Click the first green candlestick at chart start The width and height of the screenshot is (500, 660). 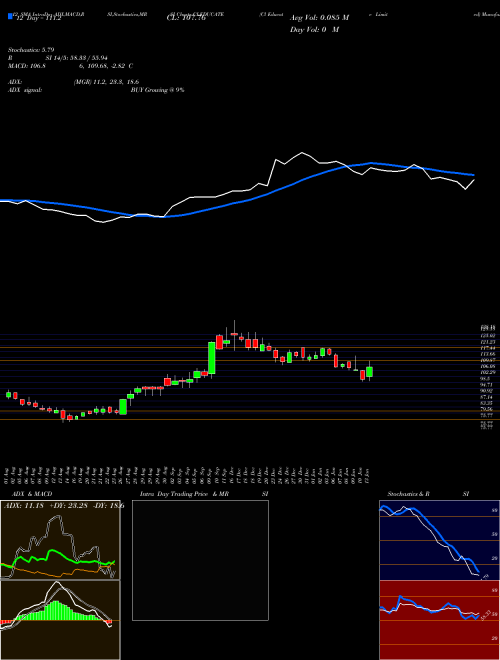click(8, 394)
